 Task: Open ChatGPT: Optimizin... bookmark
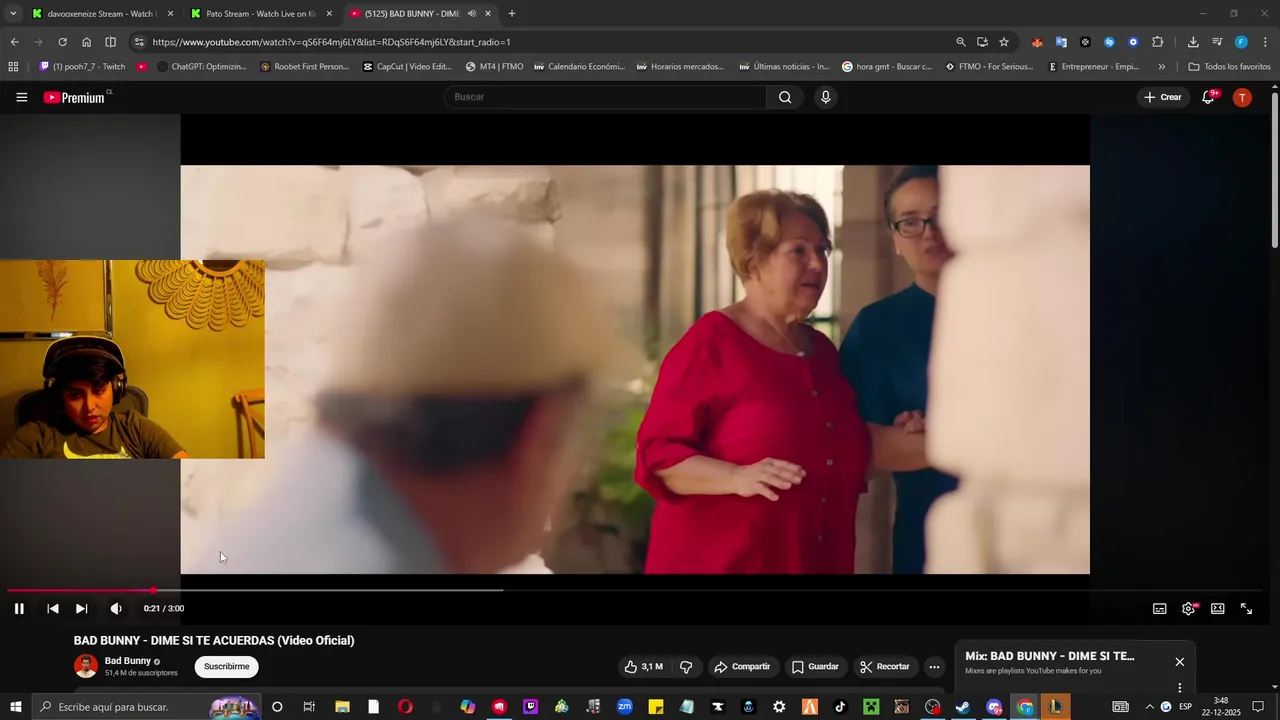click(x=201, y=67)
